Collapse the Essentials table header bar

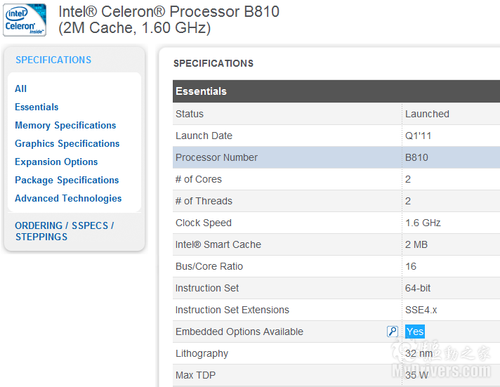coord(336,91)
